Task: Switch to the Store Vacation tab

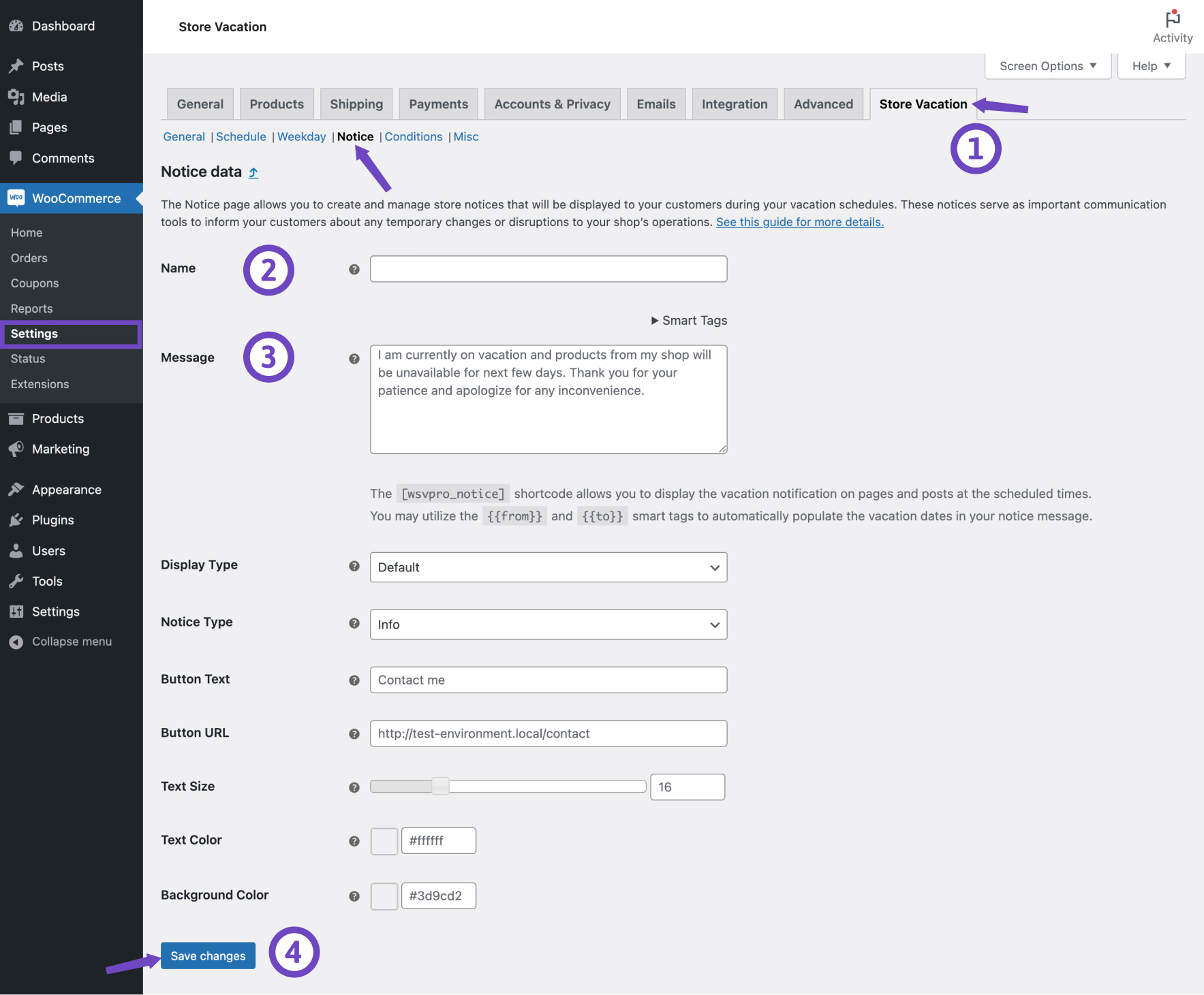Action: (x=923, y=104)
